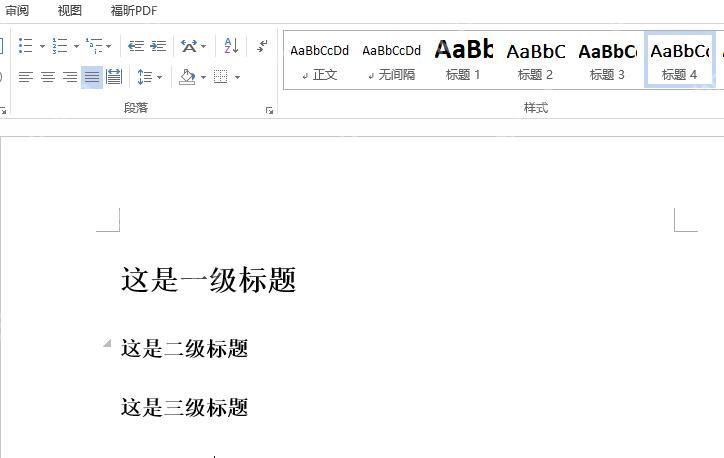Align text right
Image resolution: width=724 pixels, height=458 pixels.
(70, 77)
